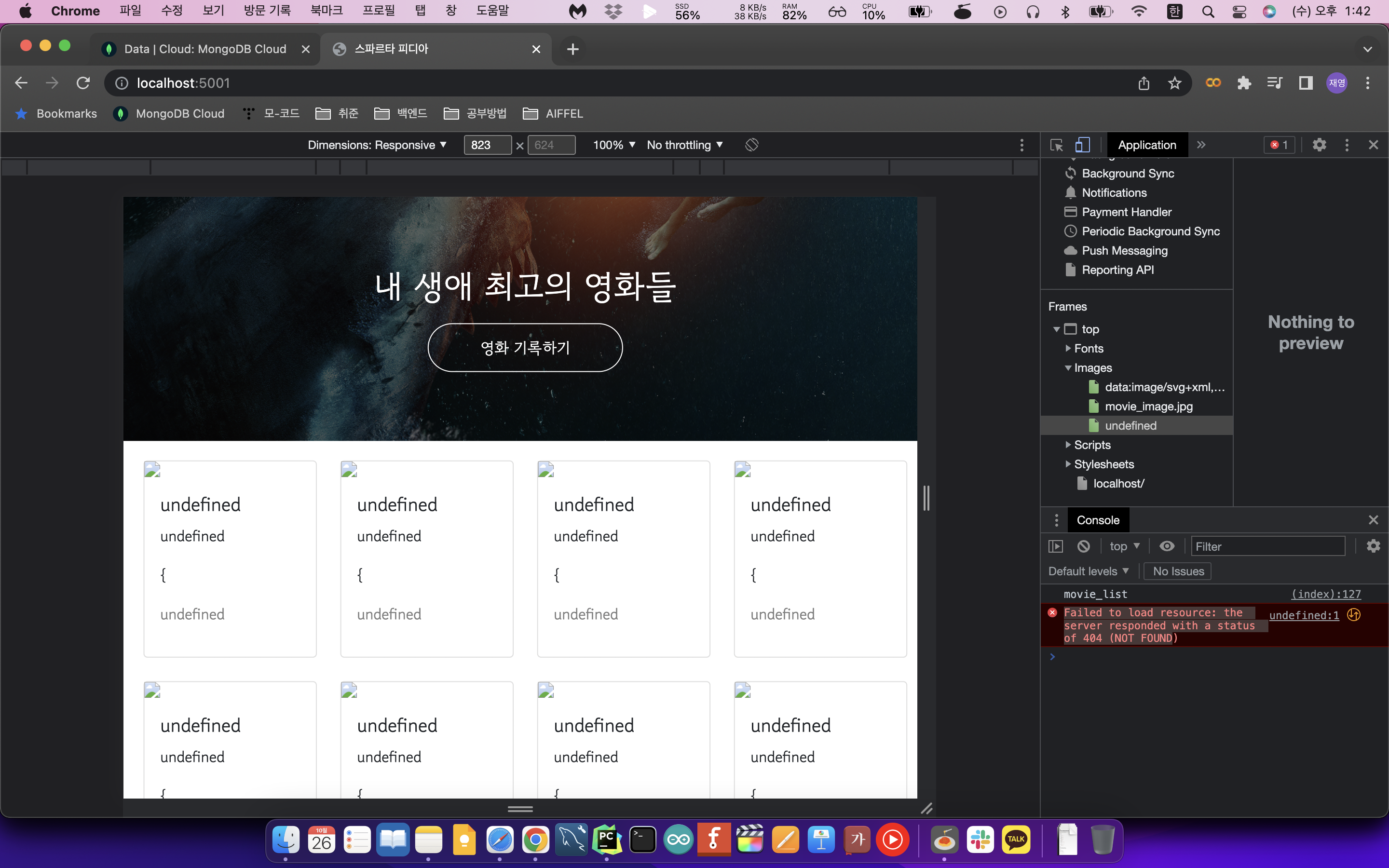Image resolution: width=1389 pixels, height=868 pixels.
Task: Open the Dimensions Responsive dropdown
Action: 377,145
